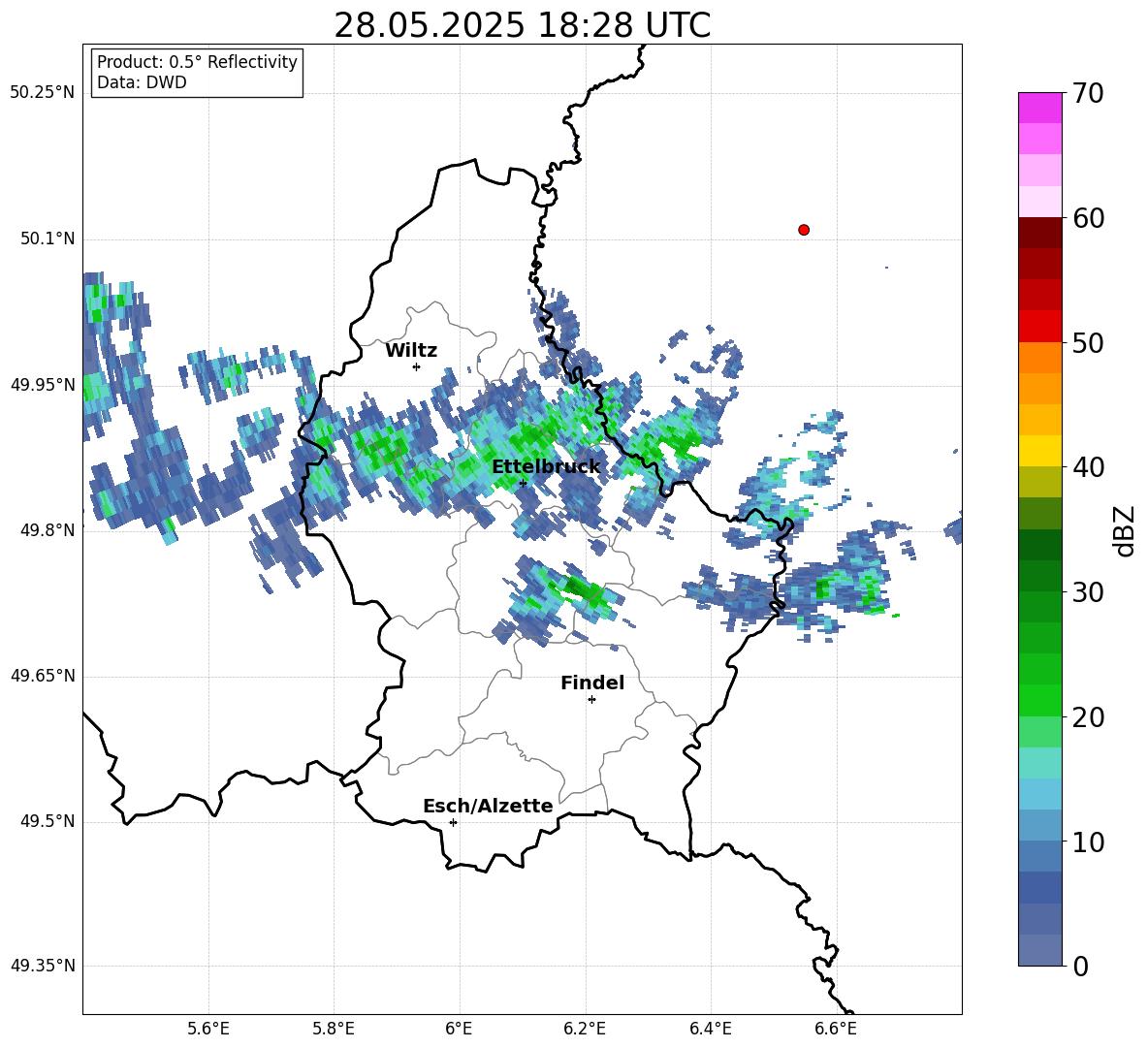Pick the yellow swatch just above 40
The image size is (1148, 1048).
(x=1039, y=451)
